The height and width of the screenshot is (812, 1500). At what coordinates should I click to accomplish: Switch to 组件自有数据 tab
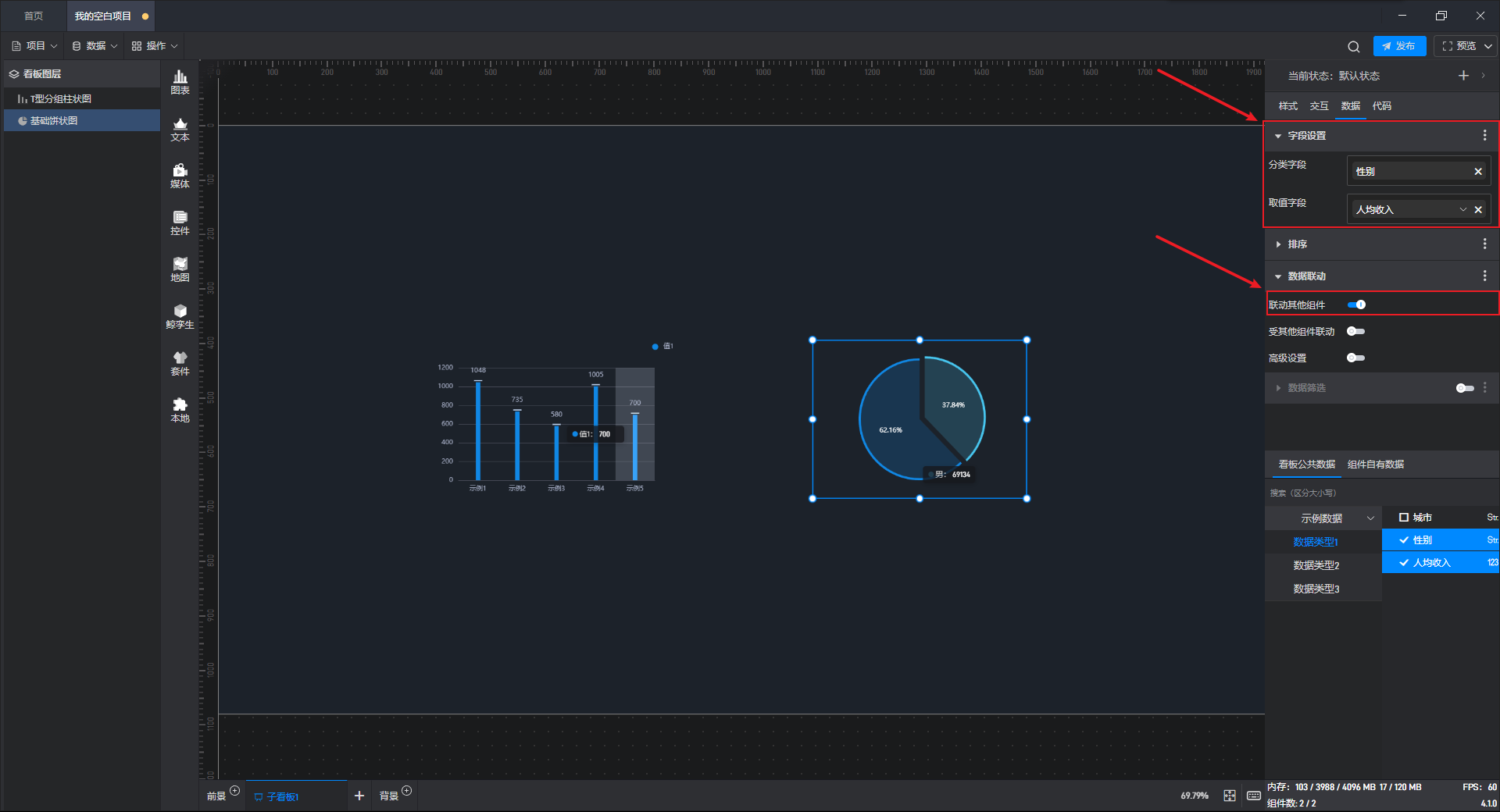tap(1375, 464)
